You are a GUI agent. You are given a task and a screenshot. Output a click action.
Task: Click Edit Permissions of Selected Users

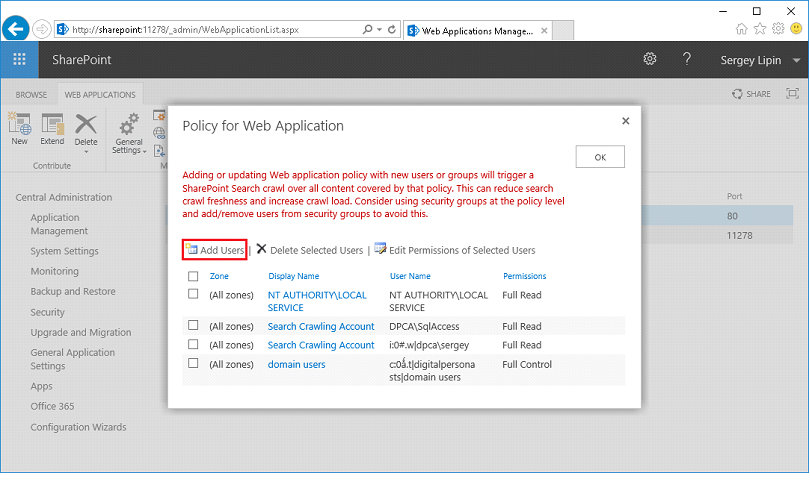(455, 250)
